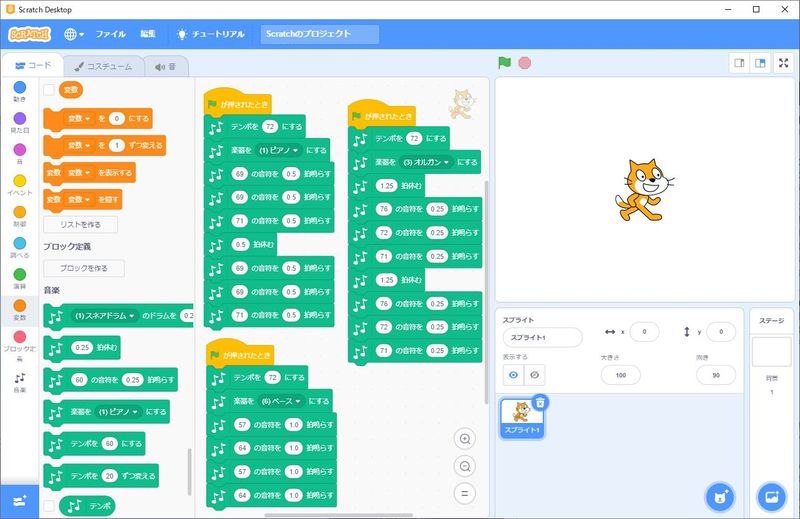Click the ブロックを作る button
Screen dimensions: 800x519
(84, 268)
